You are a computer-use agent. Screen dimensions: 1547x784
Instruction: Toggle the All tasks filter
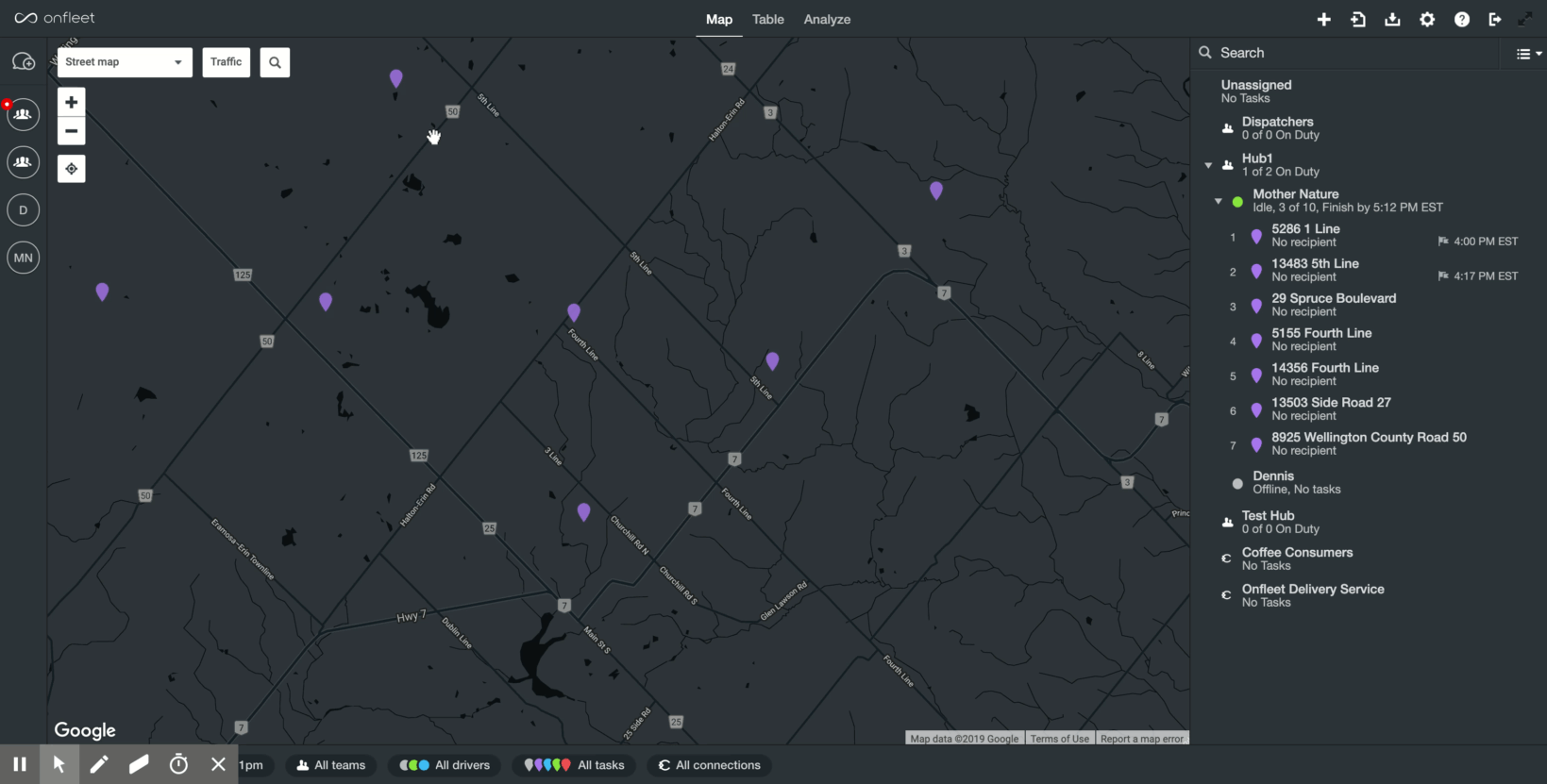(x=575, y=765)
